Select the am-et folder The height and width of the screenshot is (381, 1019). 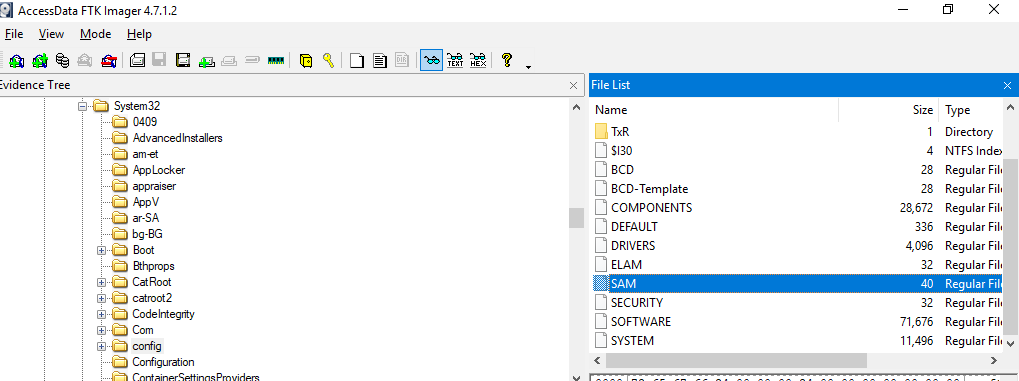pos(145,154)
